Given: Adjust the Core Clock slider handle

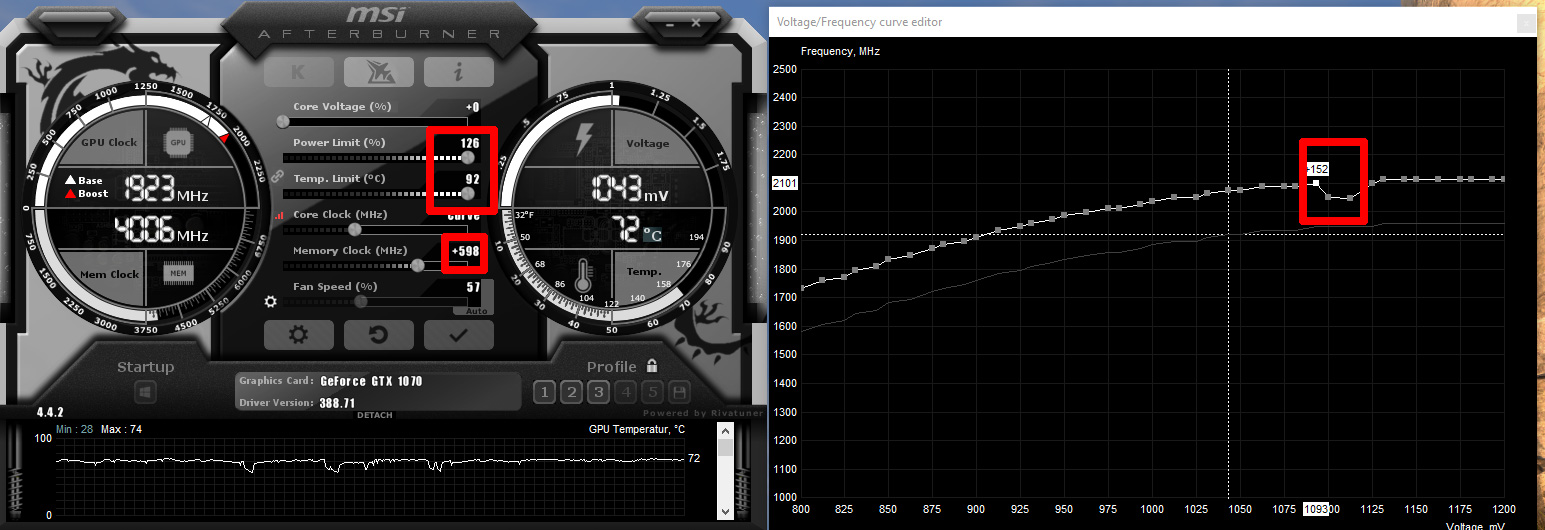Looking at the screenshot, I should pyautogui.click(x=353, y=229).
